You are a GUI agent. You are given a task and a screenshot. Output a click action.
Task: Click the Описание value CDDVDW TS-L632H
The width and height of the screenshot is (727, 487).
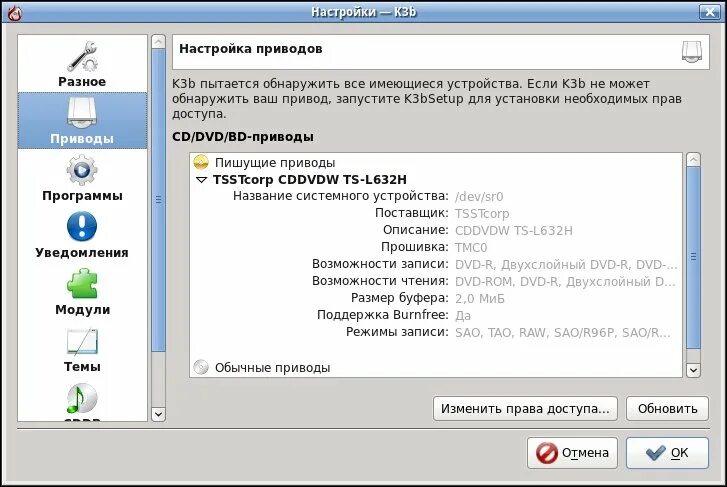coord(514,231)
